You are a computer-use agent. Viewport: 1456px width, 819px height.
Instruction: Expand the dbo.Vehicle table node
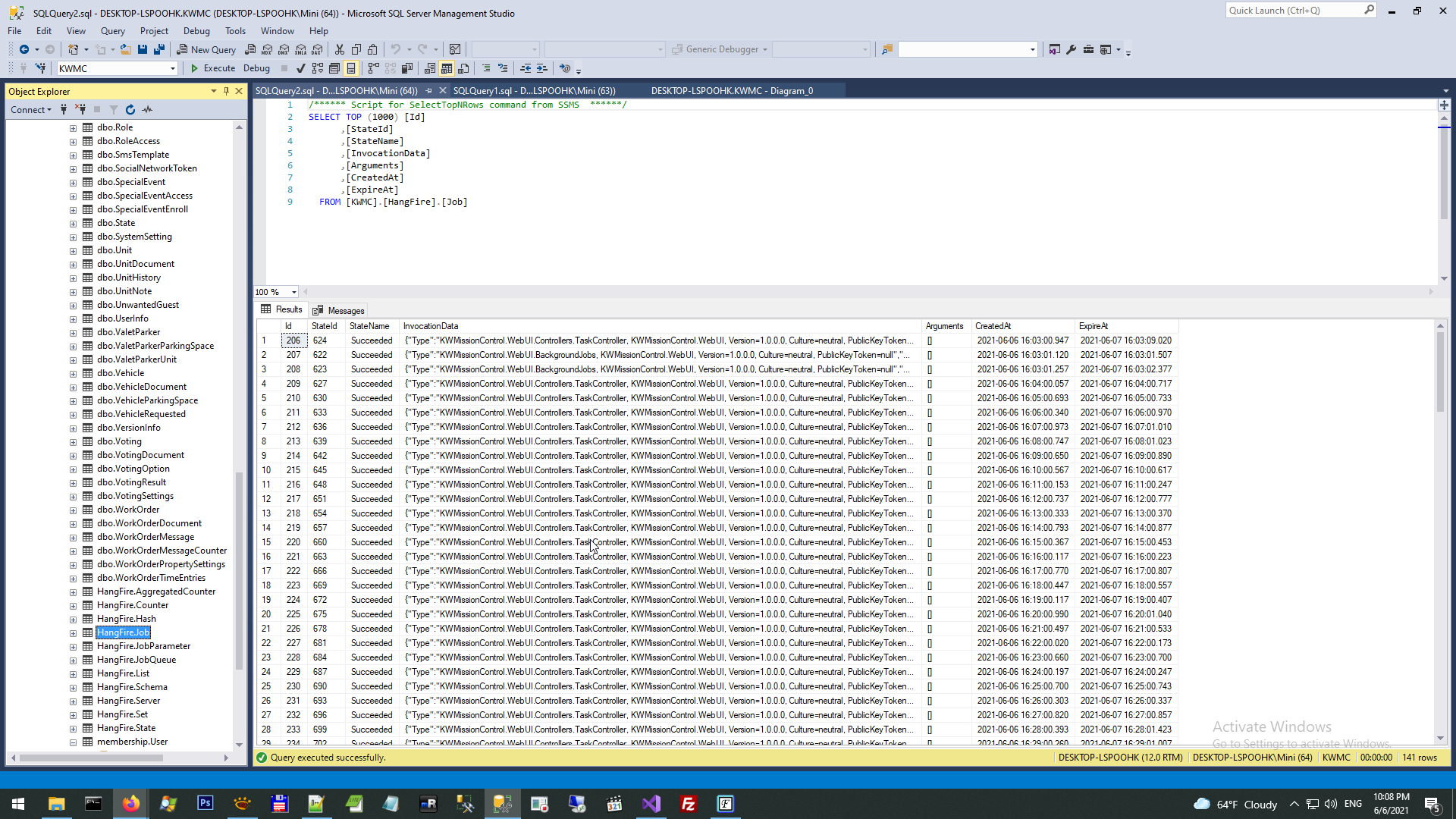(x=74, y=374)
